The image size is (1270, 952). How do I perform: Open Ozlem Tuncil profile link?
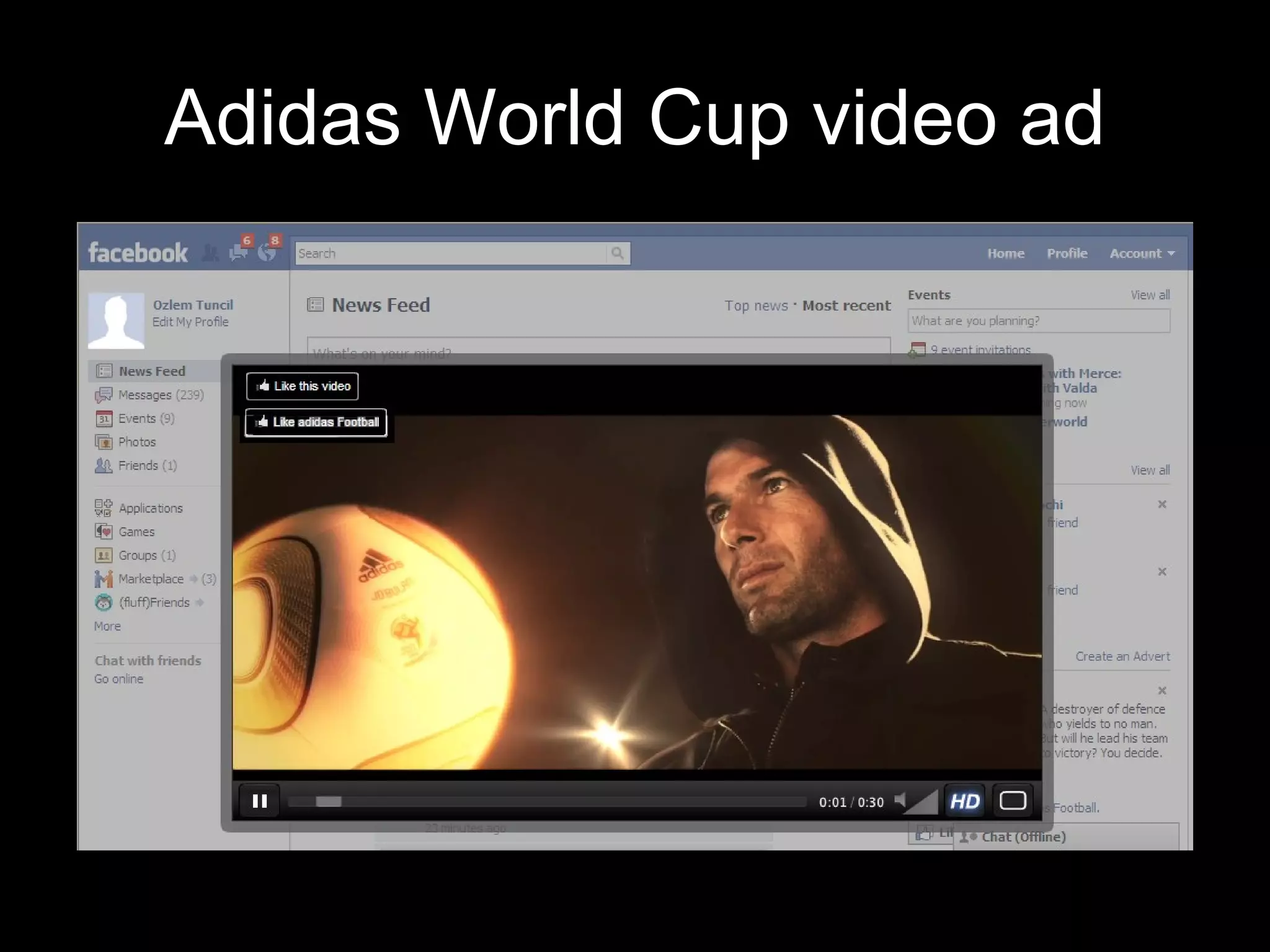tap(193, 305)
